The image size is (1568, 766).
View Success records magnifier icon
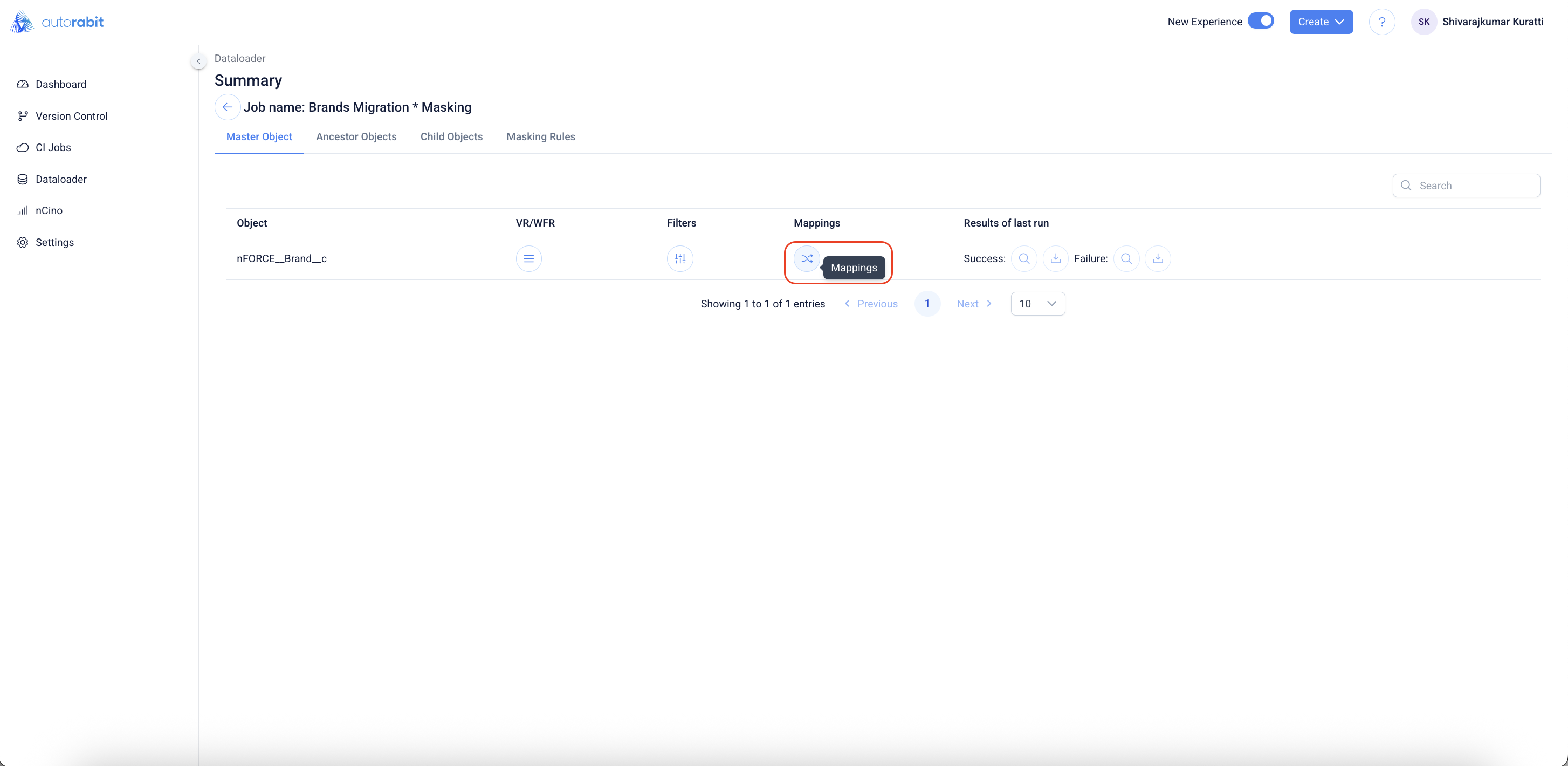click(1024, 258)
